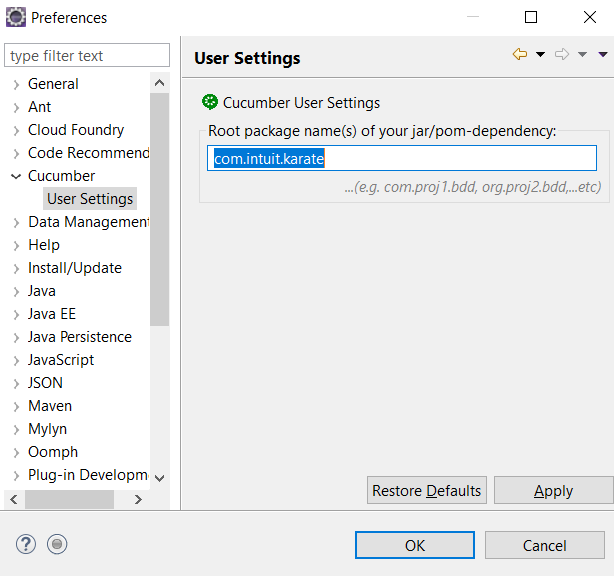Image resolution: width=614 pixels, height=576 pixels.
Task: Click the back navigation arrow icon
Action: (519, 55)
